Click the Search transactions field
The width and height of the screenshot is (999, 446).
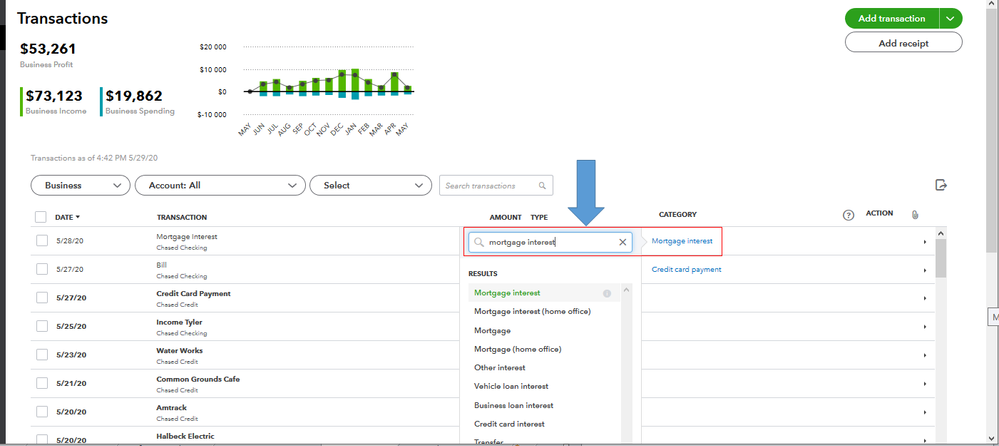pos(496,185)
